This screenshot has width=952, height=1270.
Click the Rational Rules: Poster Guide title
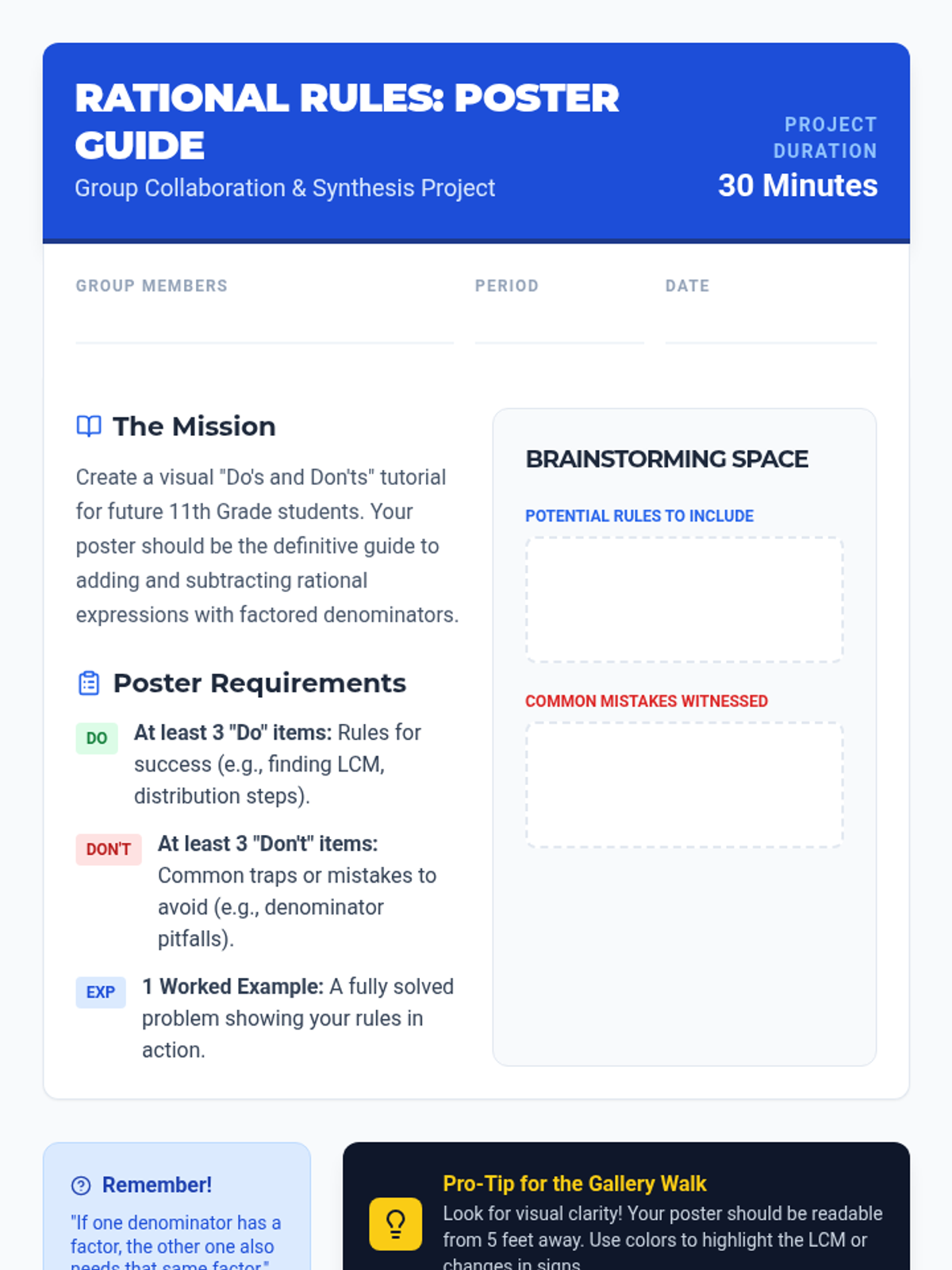click(347, 121)
